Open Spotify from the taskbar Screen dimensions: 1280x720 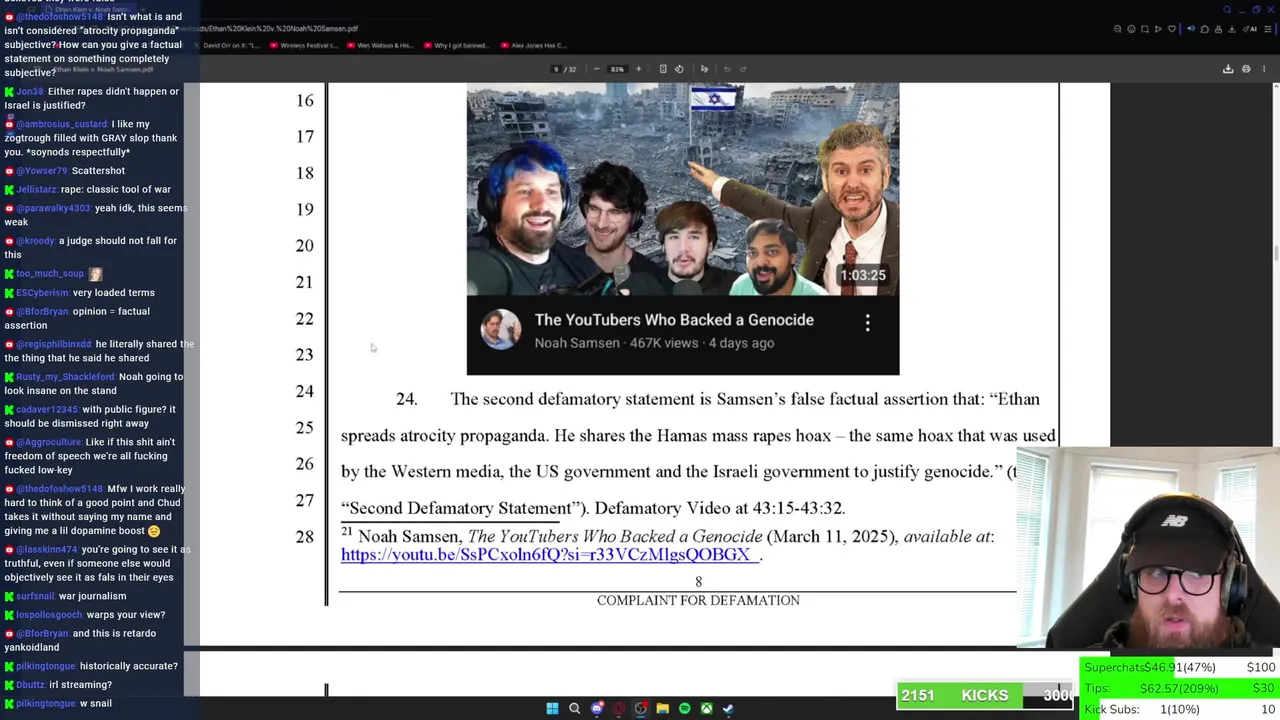[684, 709]
